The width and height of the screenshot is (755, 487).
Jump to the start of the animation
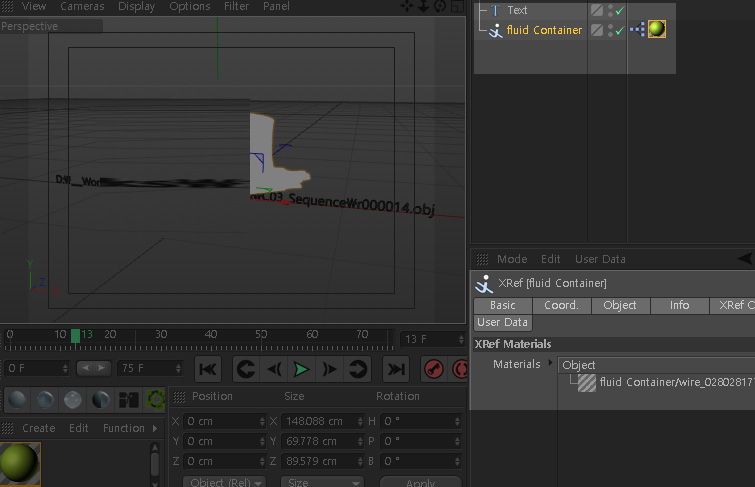pyautogui.click(x=208, y=369)
